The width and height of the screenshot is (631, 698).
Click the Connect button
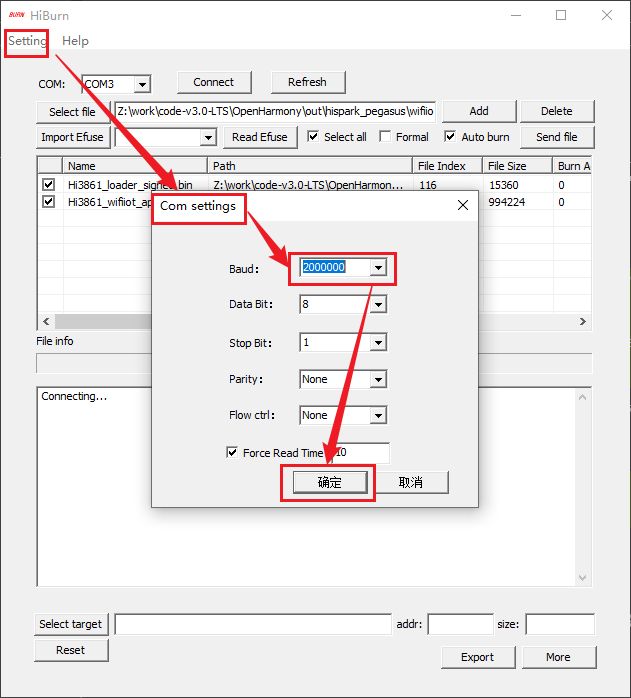point(214,82)
